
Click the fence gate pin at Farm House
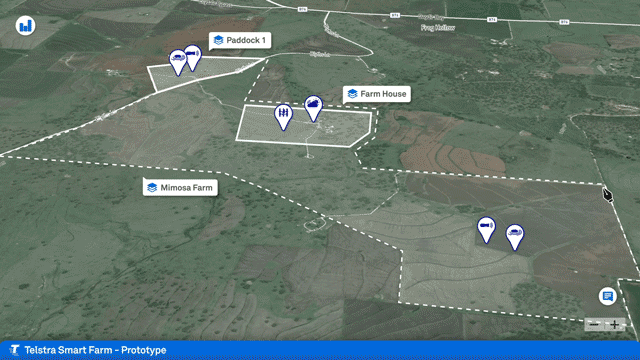(283, 116)
